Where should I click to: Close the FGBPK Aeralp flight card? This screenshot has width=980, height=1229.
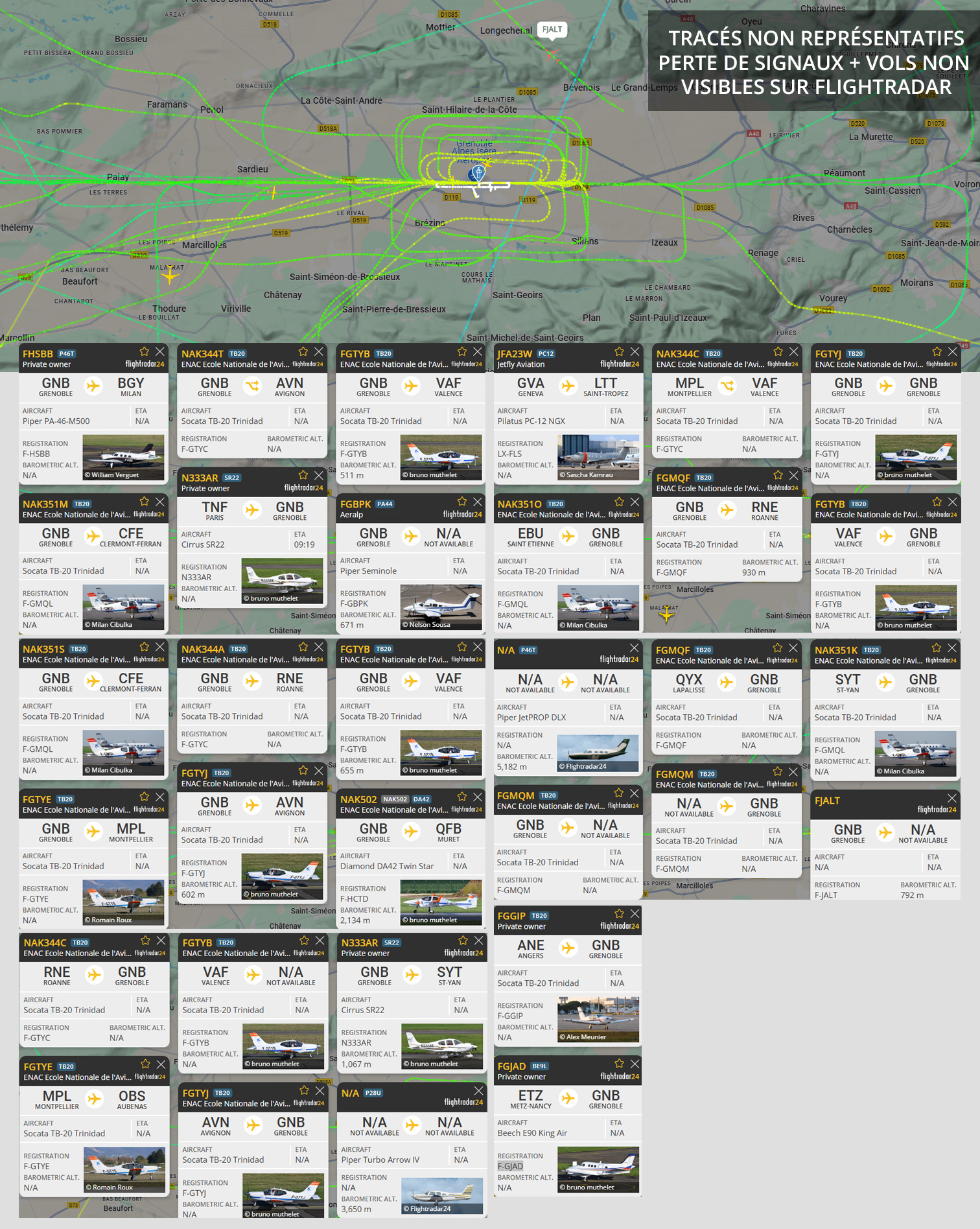click(478, 502)
